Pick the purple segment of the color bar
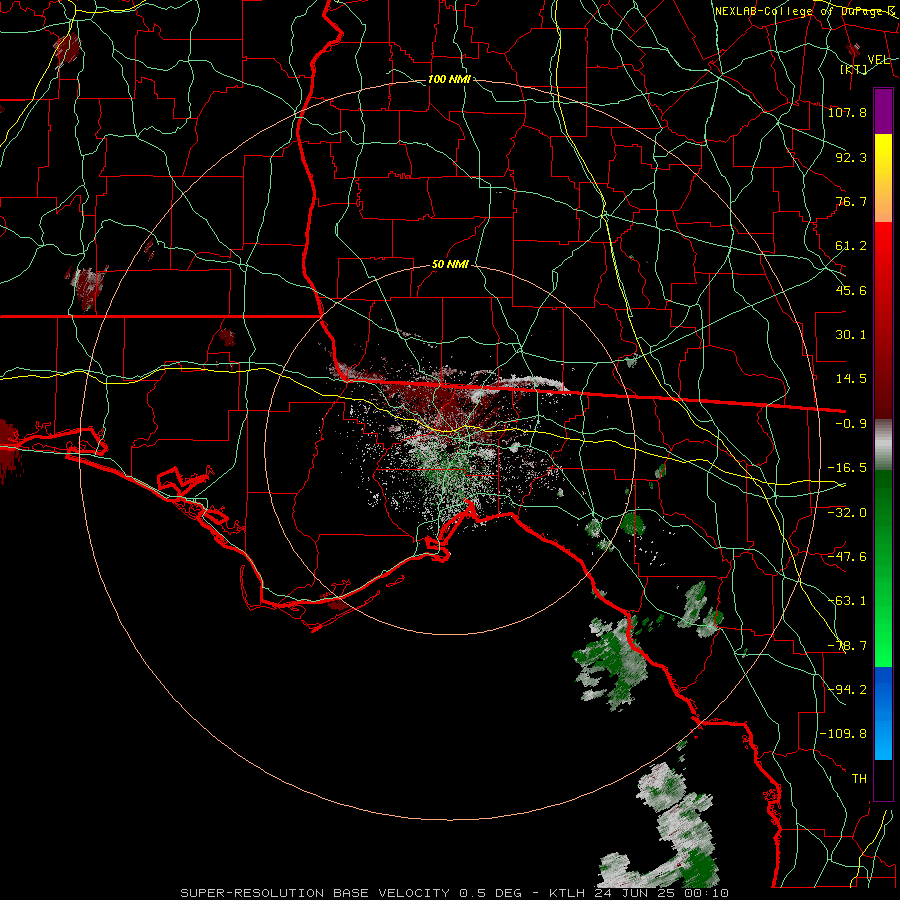Image resolution: width=900 pixels, height=900 pixels. coord(883,111)
